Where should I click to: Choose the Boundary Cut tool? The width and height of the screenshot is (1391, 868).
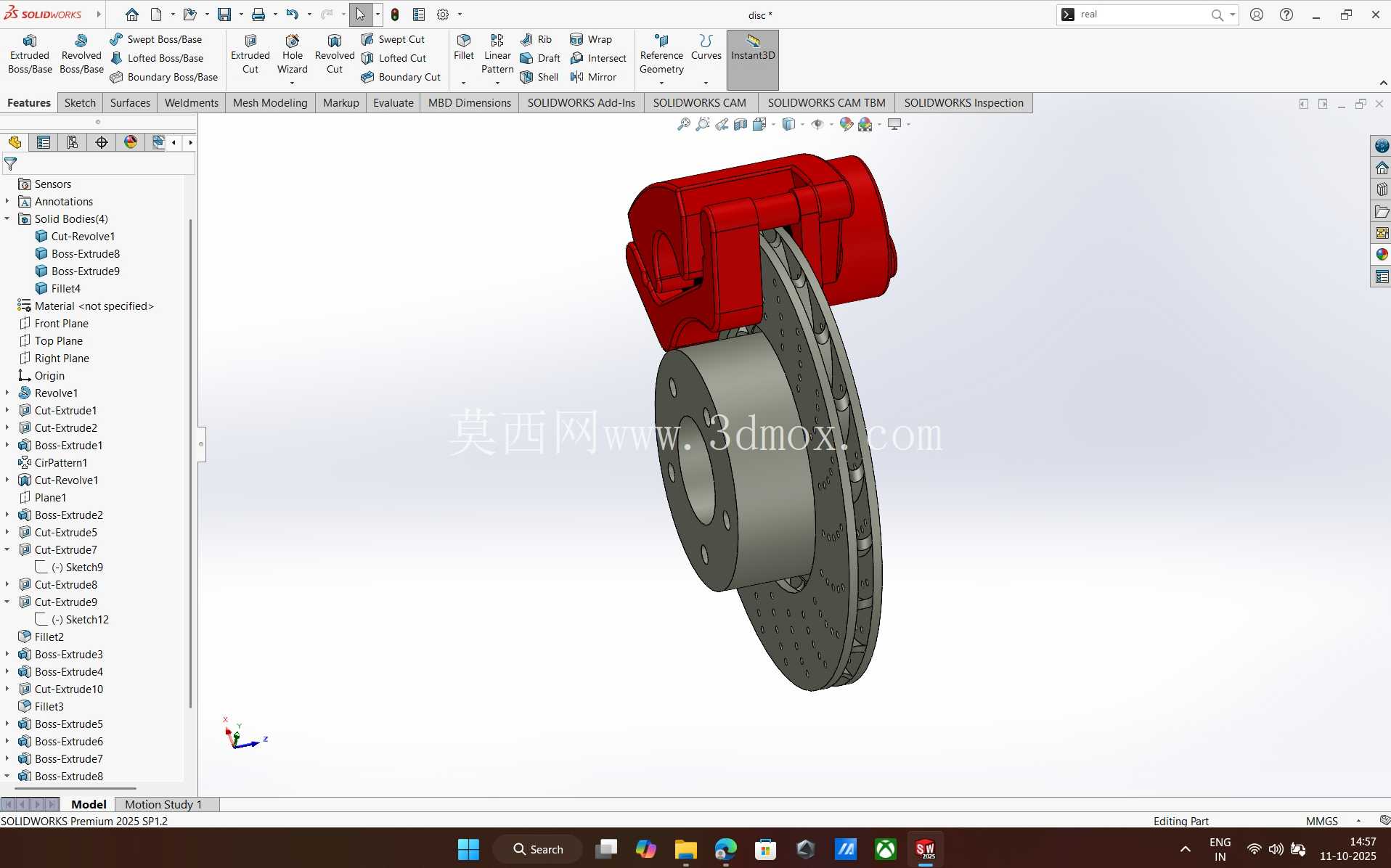click(x=401, y=77)
